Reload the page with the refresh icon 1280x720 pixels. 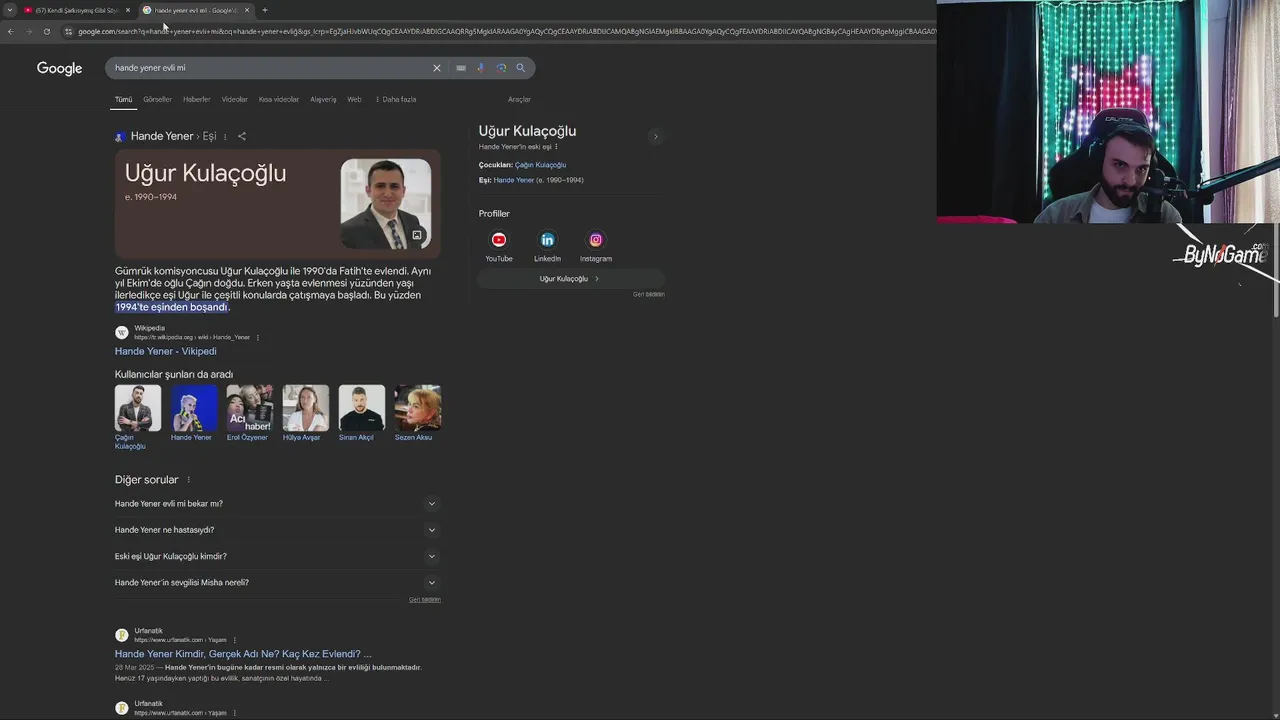(46, 31)
